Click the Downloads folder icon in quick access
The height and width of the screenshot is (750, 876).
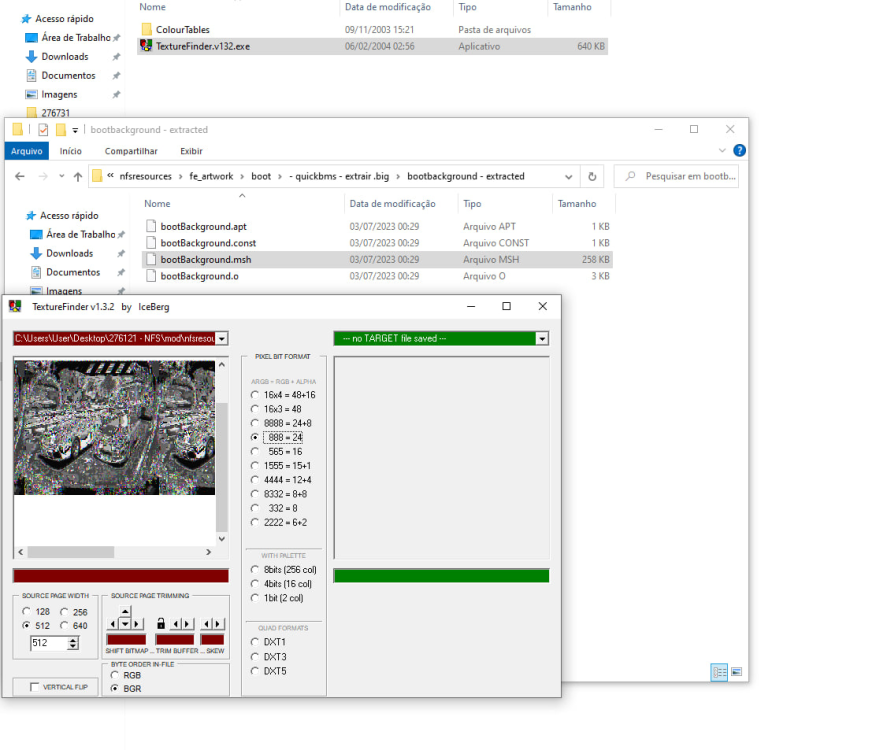click(x=35, y=254)
